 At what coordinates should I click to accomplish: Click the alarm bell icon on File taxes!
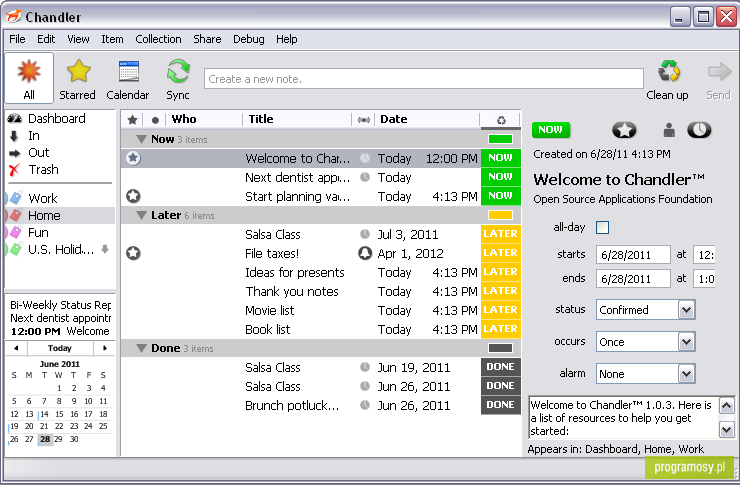(364, 253)
